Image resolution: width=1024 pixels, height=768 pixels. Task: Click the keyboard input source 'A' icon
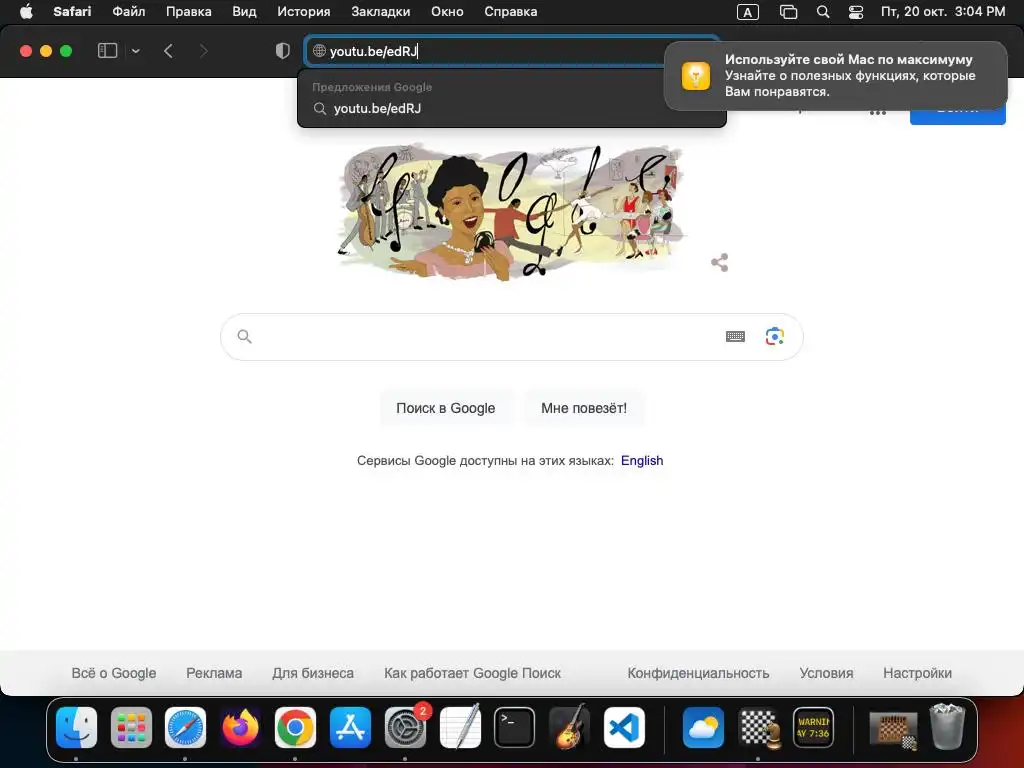[748, 12]
